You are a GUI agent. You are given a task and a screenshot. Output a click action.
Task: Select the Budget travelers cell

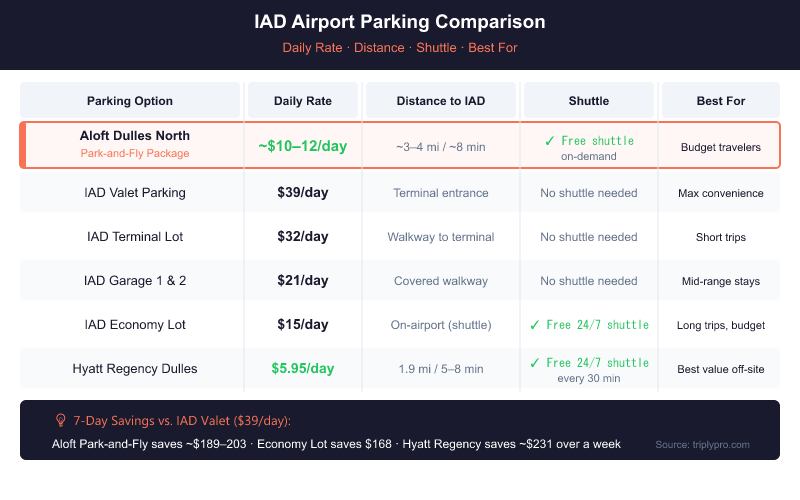[720, 147]
